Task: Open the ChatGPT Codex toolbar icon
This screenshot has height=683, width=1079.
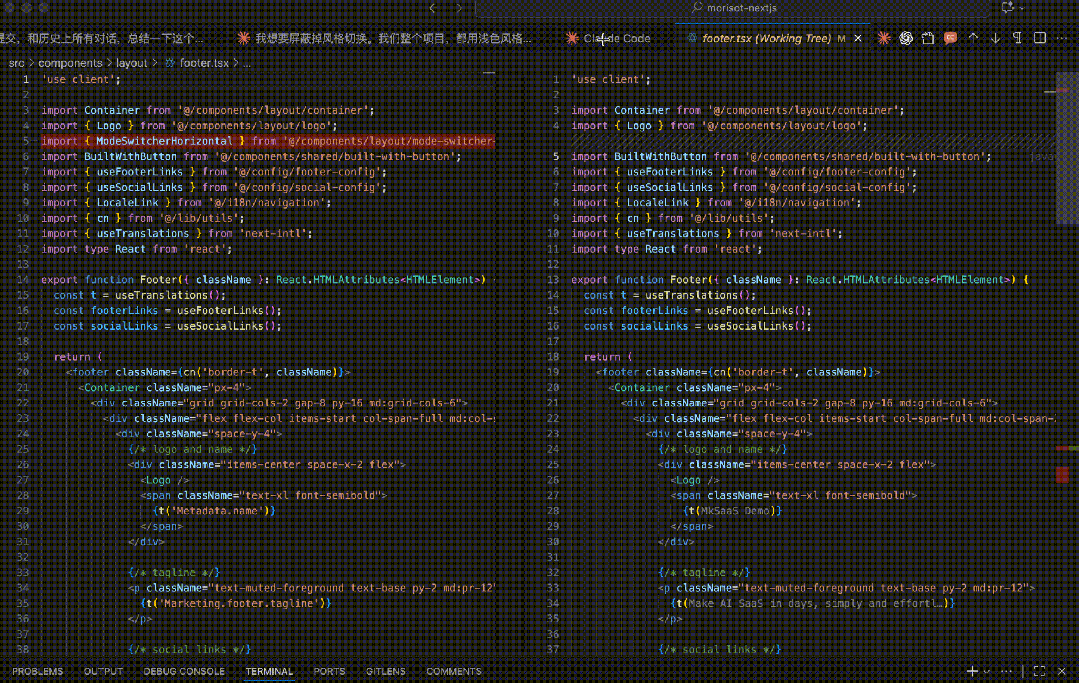Action: tap(906, 39)
